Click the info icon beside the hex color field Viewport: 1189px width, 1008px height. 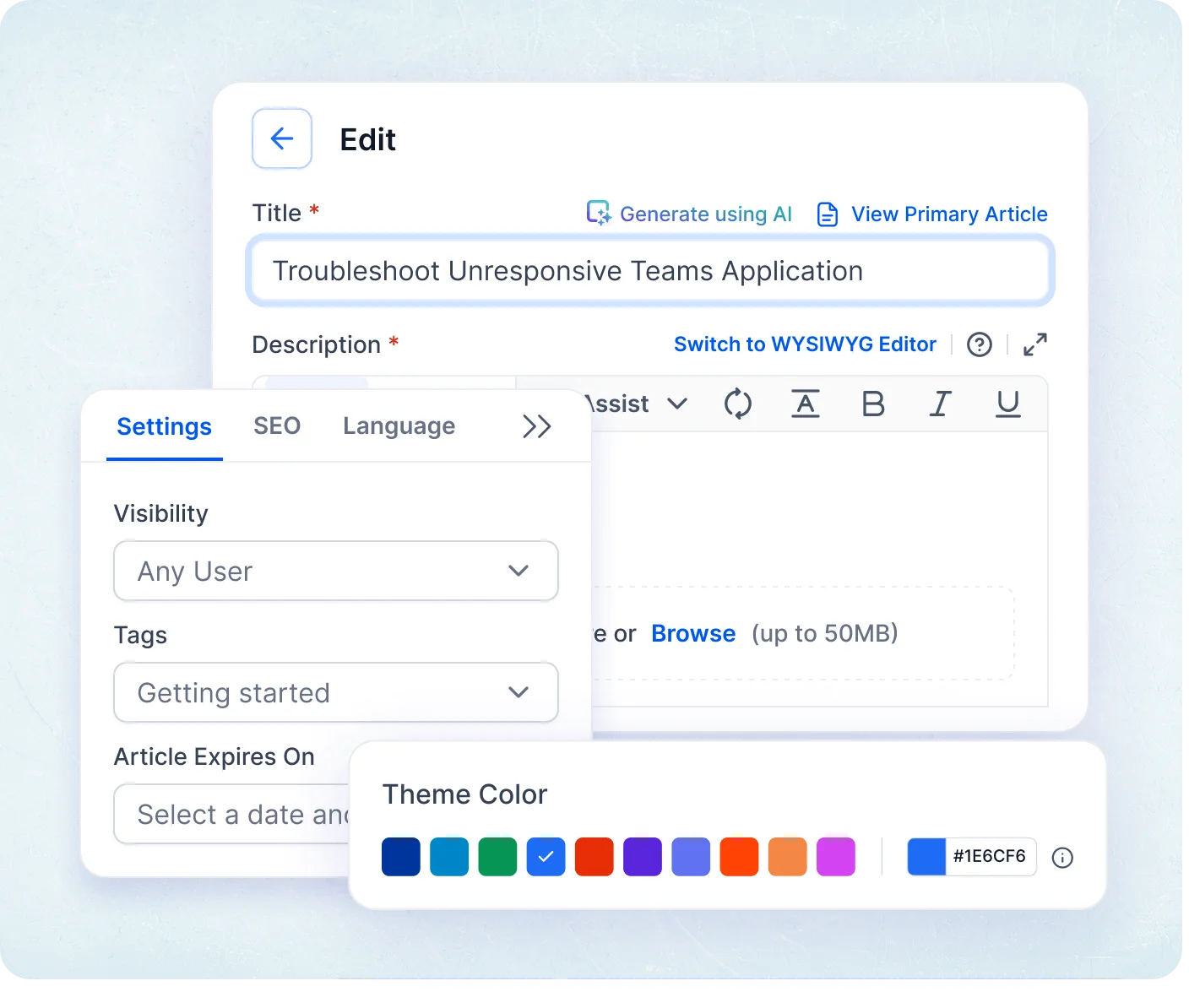click(x=1062, y=857)
